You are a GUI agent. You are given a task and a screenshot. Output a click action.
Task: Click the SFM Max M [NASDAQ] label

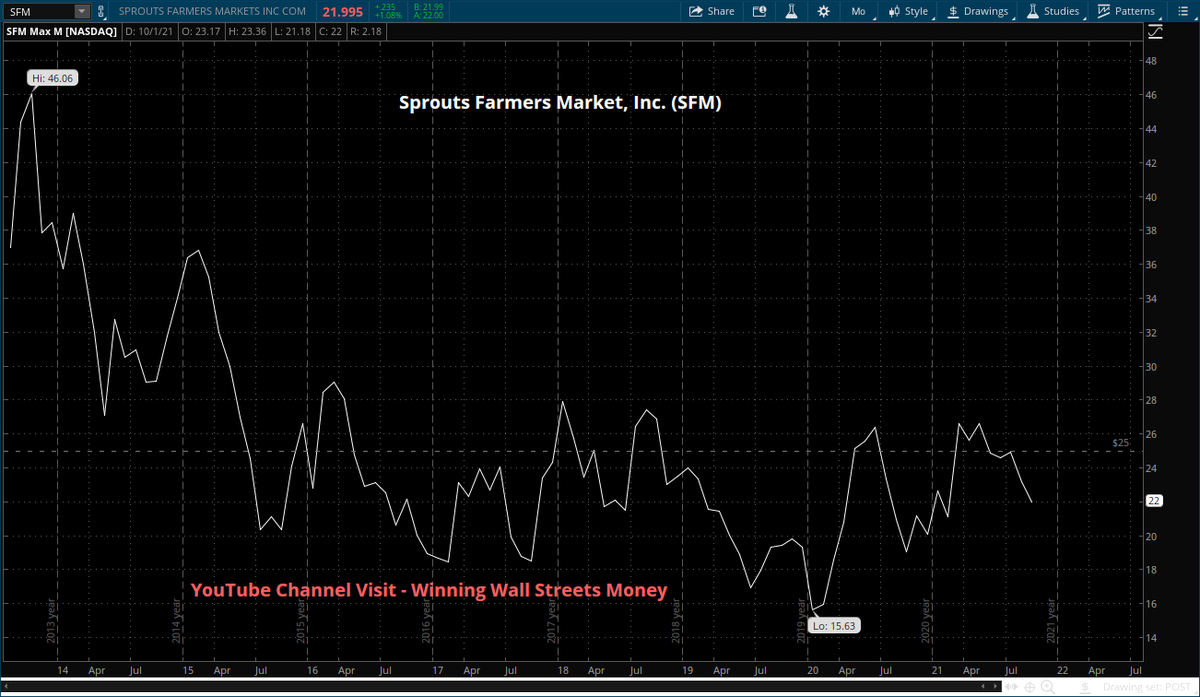pyautogui.click(x=61, y=32)
